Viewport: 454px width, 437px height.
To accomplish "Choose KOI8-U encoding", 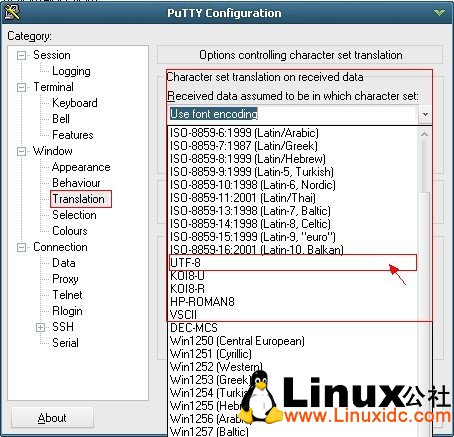I will 293,276.
